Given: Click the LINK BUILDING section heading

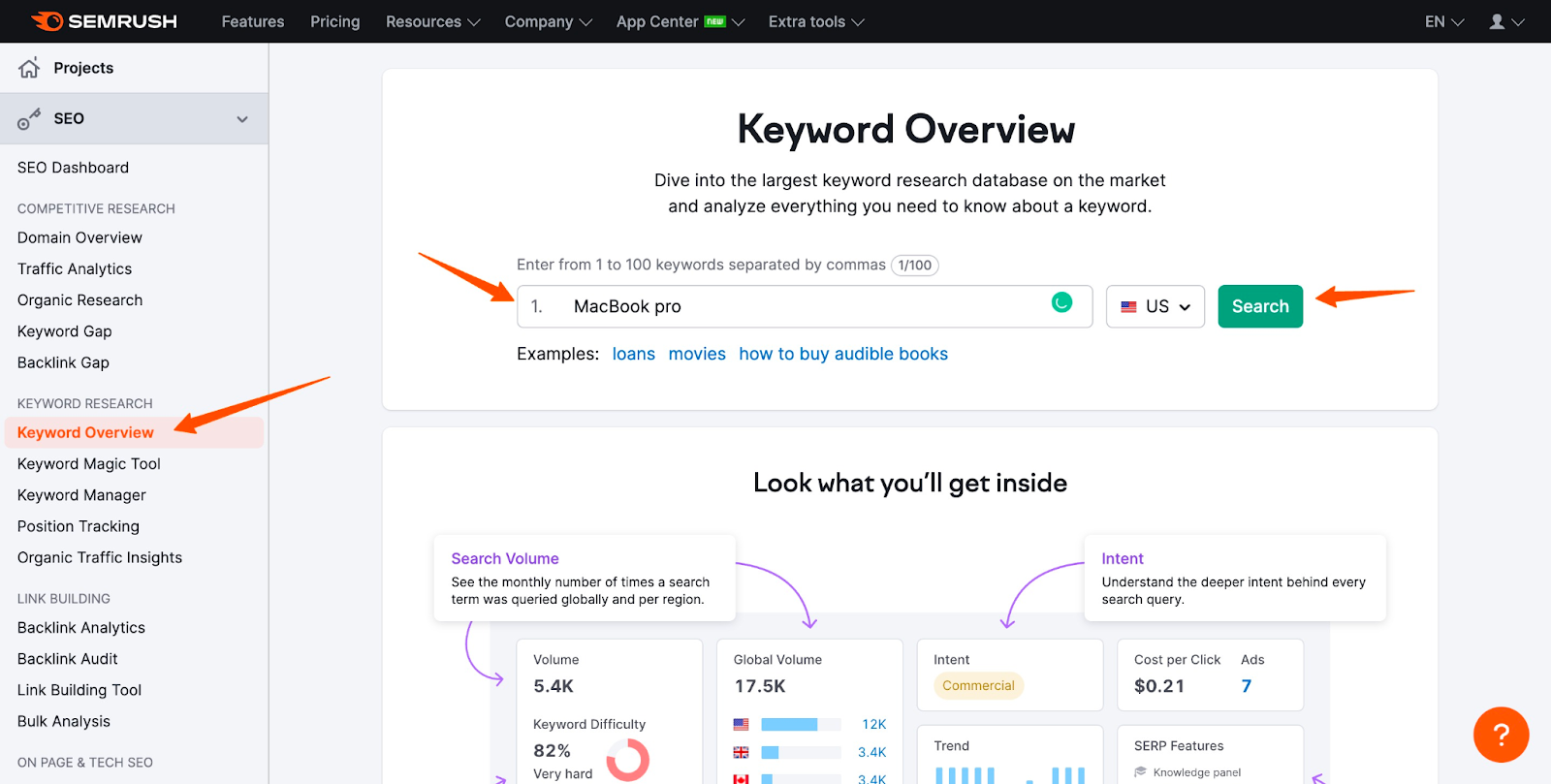Looking at the screenshot, I should tap(64, 599).
